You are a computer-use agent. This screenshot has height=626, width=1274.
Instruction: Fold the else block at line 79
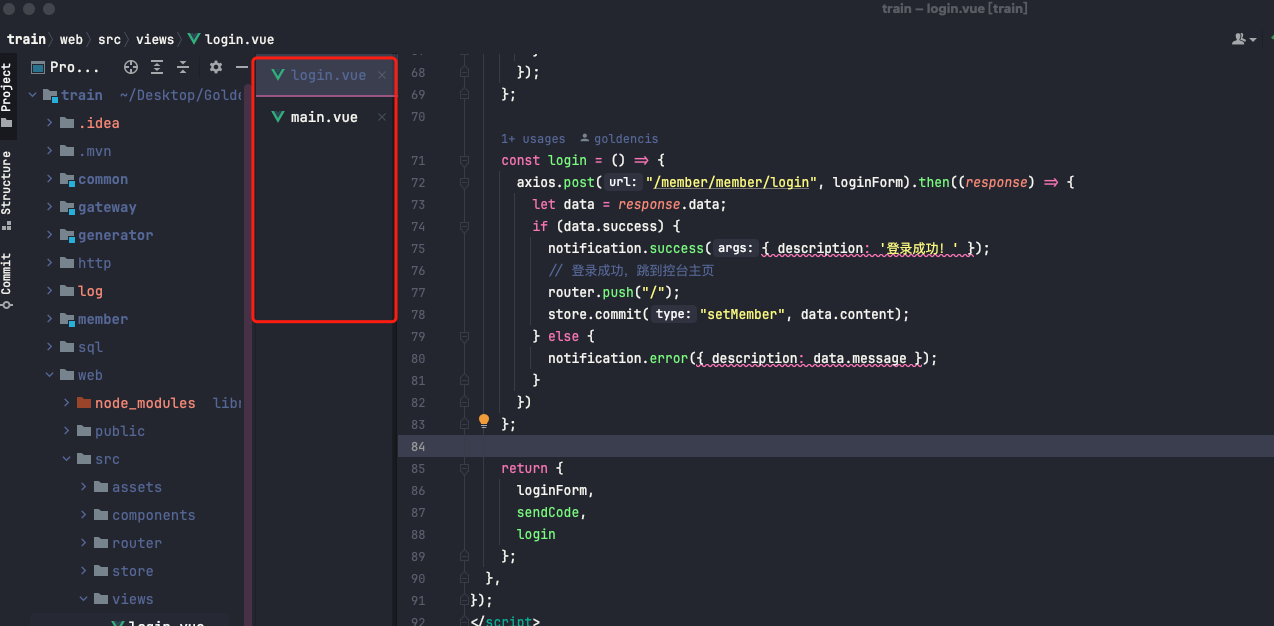(464, 336)
